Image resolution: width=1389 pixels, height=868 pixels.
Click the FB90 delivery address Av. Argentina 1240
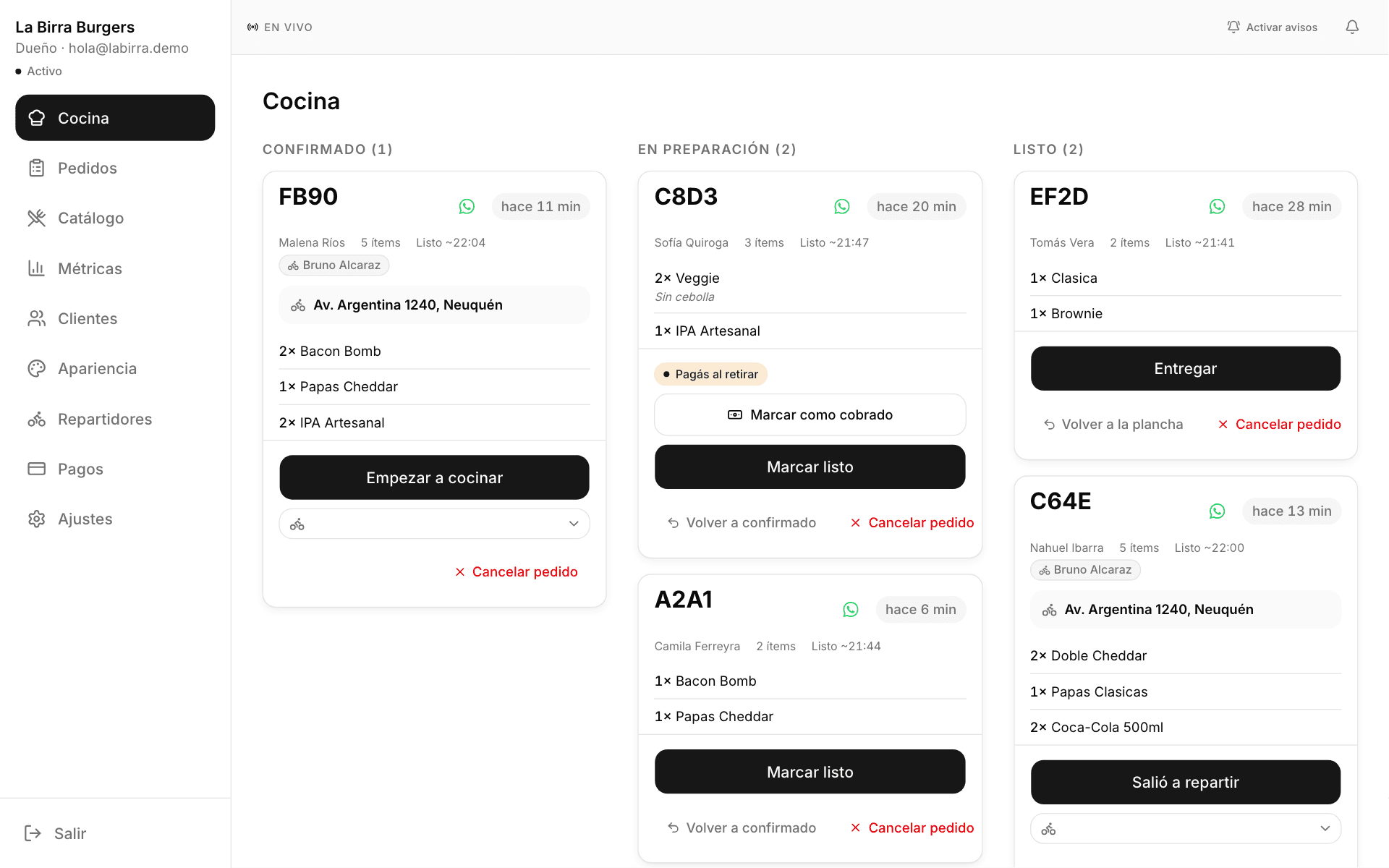(x=434, y=305)
